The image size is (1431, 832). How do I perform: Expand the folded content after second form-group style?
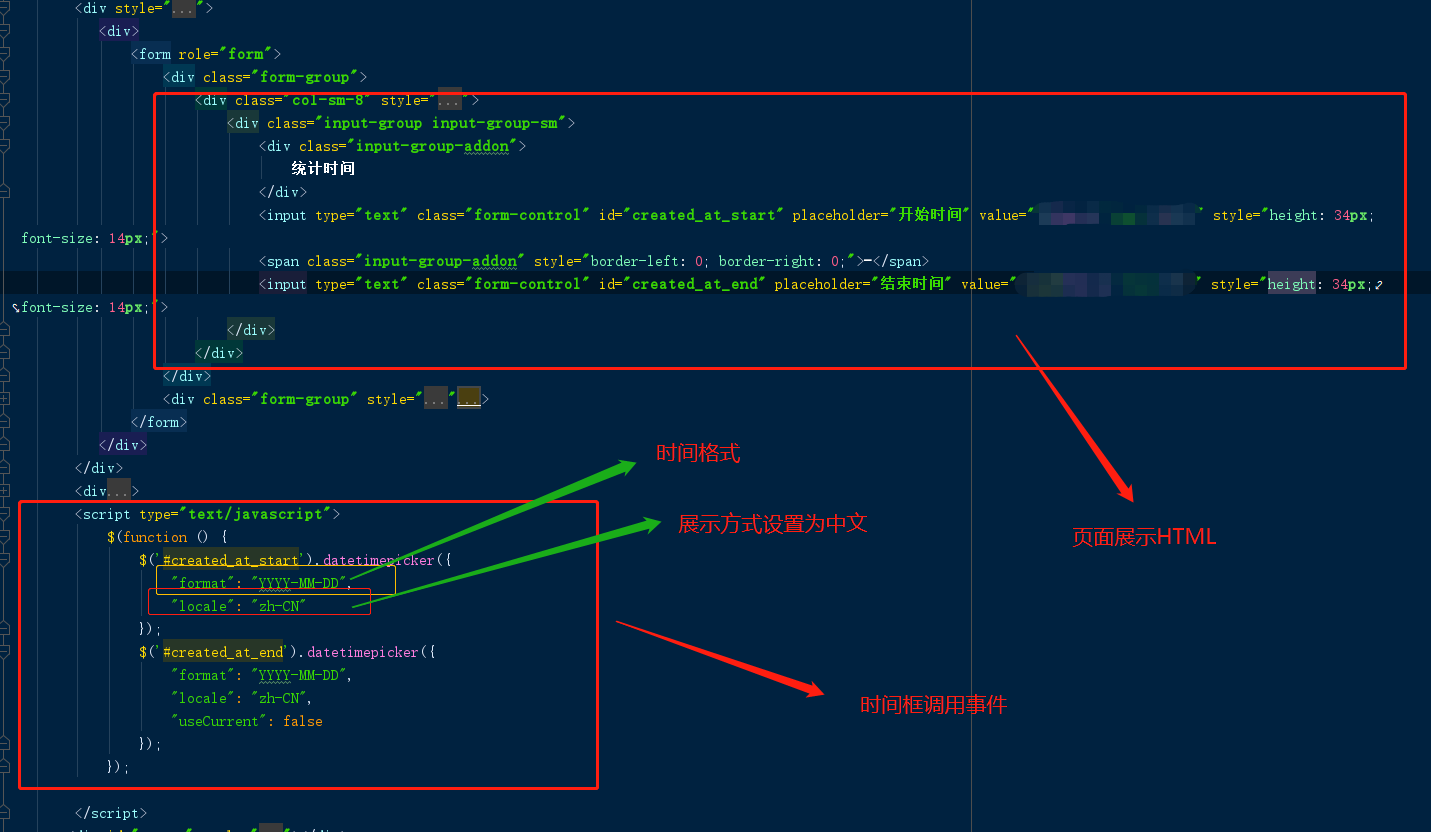click(469, 399)
